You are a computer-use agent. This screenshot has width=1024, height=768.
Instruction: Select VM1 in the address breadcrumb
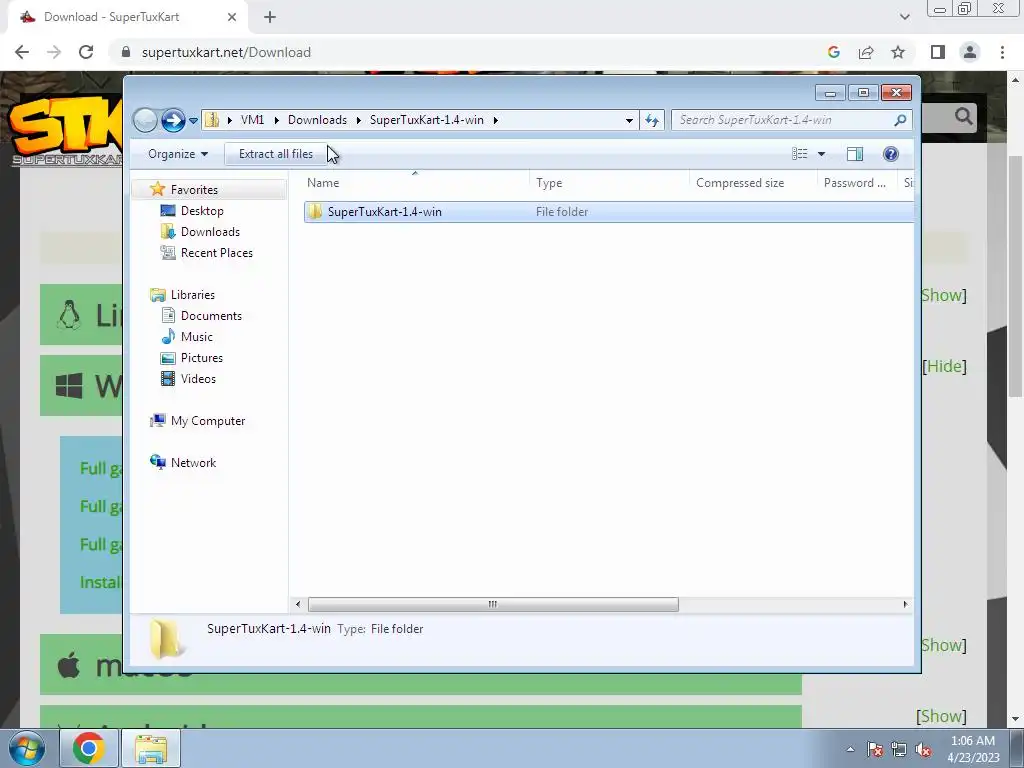click(252, 120)
